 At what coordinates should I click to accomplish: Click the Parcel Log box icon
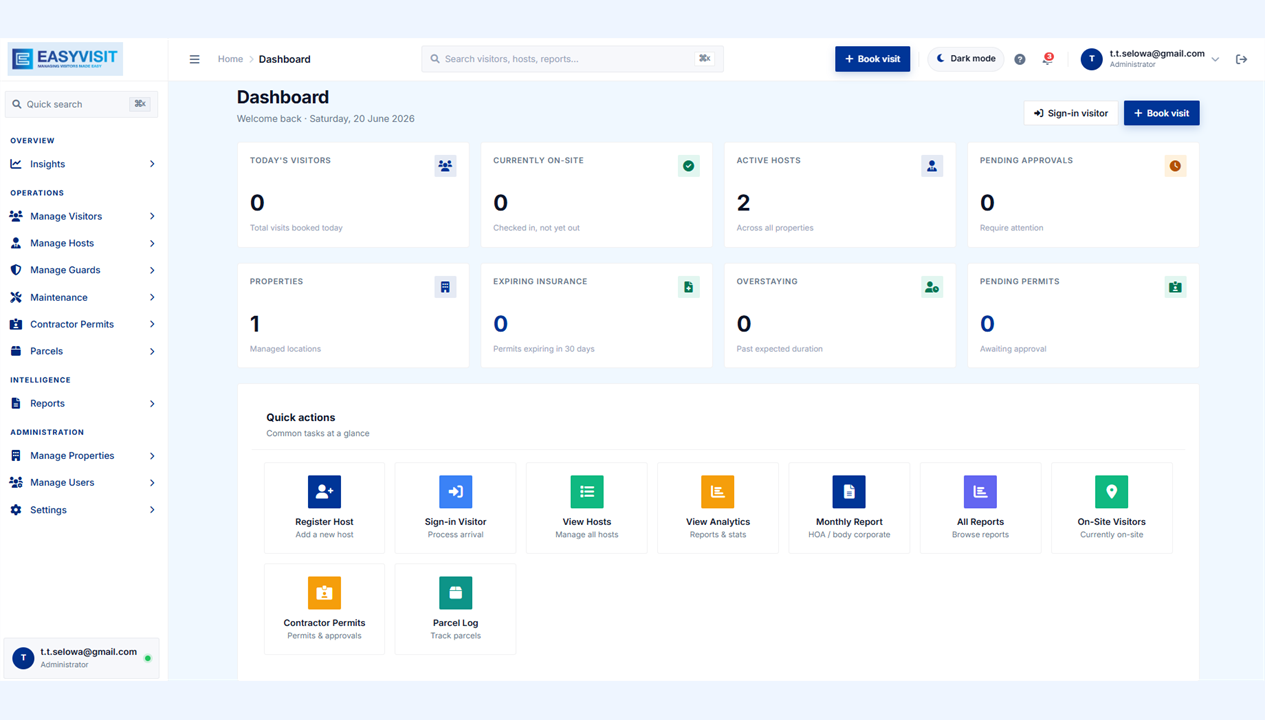point(456,593)
